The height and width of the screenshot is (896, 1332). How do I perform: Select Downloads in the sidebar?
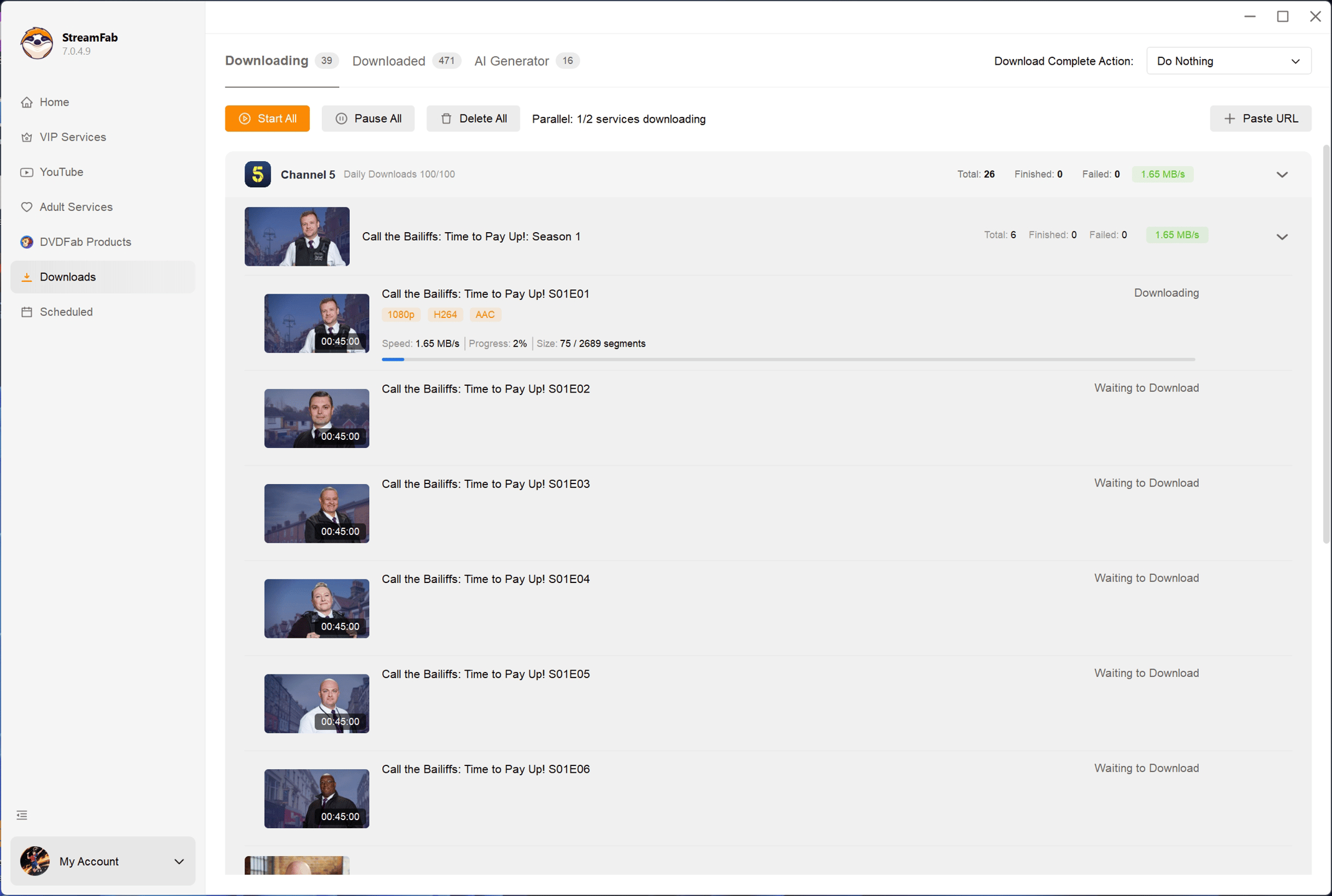(x=103, y=277)
